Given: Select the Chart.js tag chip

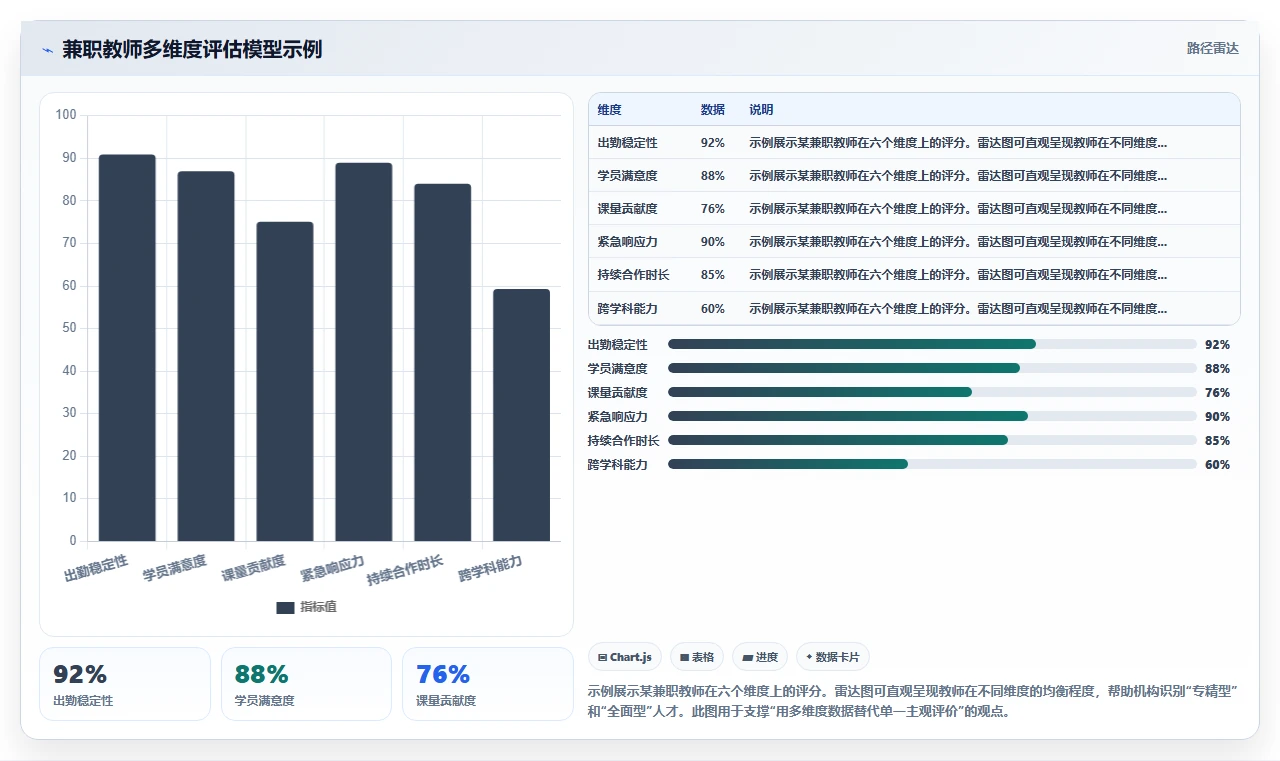Looking at the screenshot, I should 625,657.
